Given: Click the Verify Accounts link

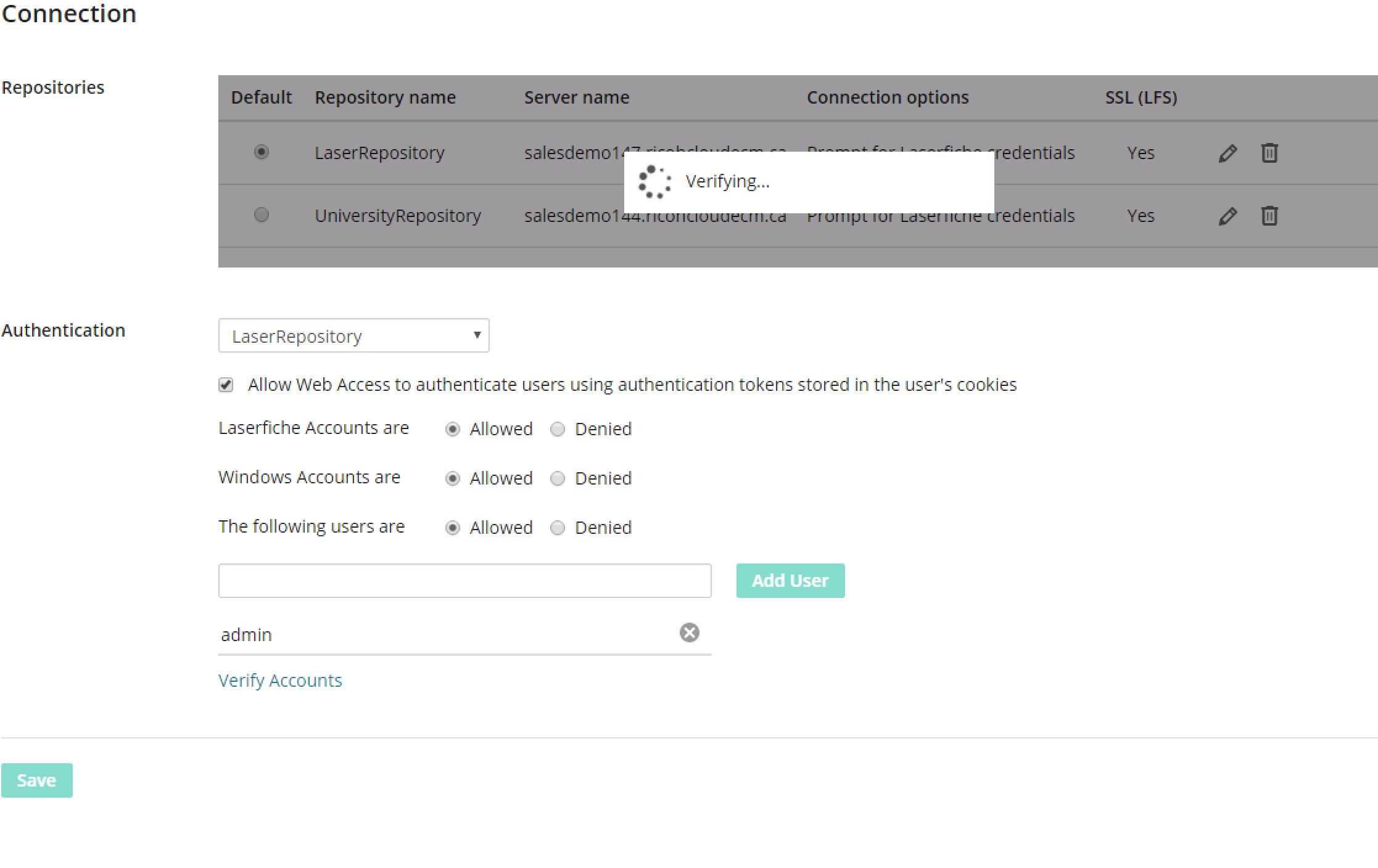Looking at the screenshot, I should pyautogui.click(x=280, y=681).
